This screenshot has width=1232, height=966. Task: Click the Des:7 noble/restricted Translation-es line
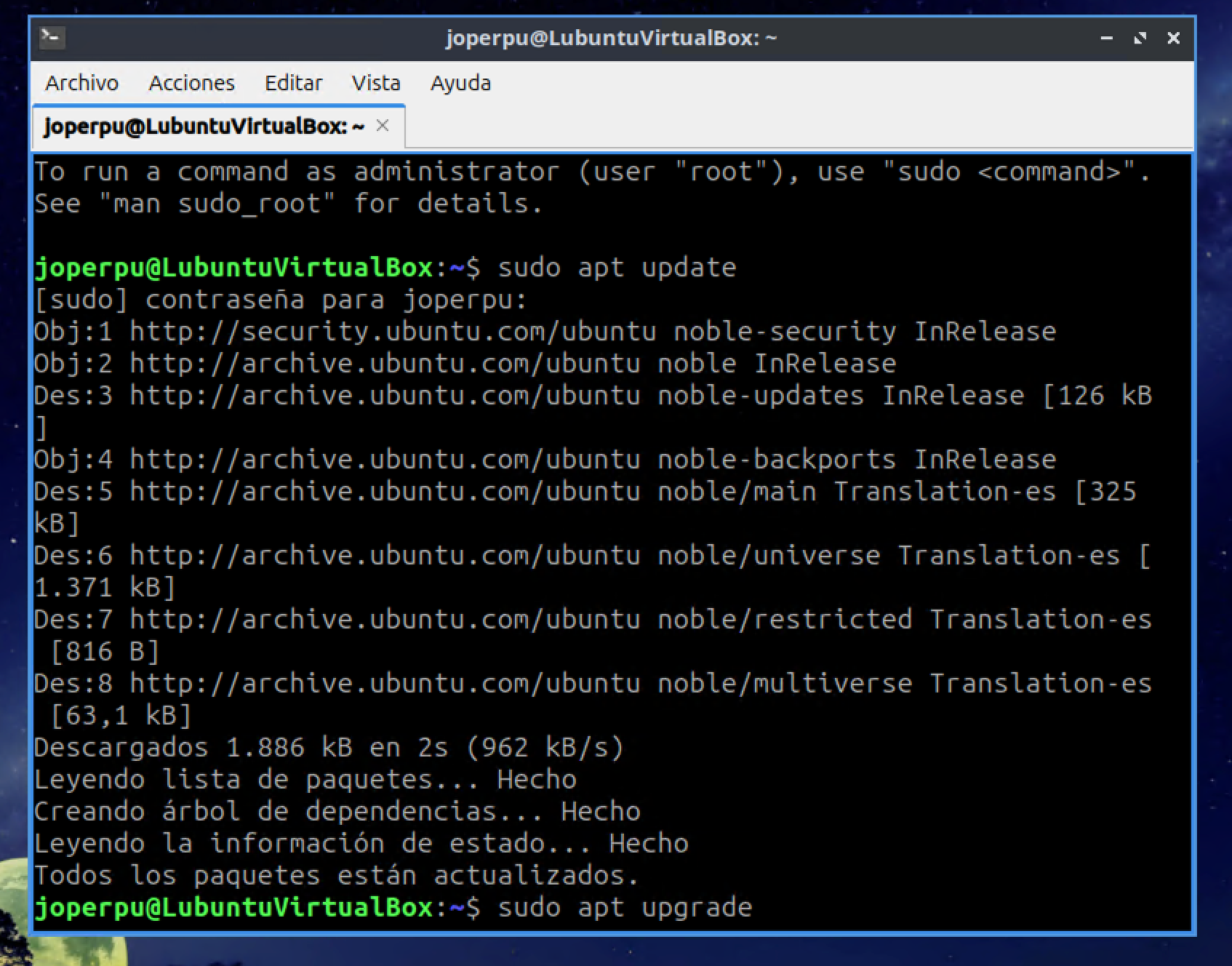pos(593,620)
